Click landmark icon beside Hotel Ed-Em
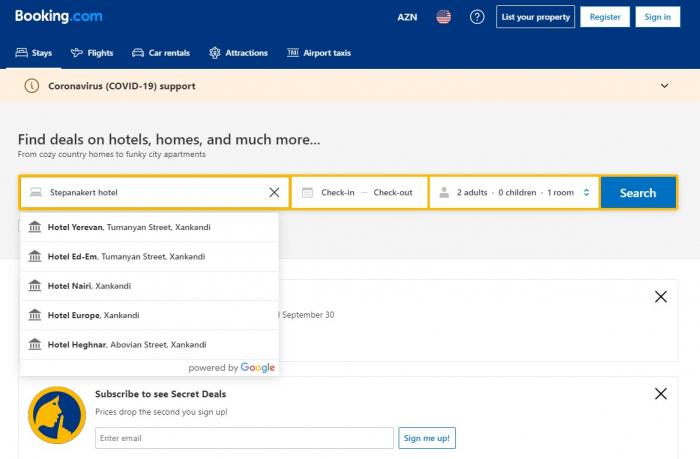 click(35, 256)
